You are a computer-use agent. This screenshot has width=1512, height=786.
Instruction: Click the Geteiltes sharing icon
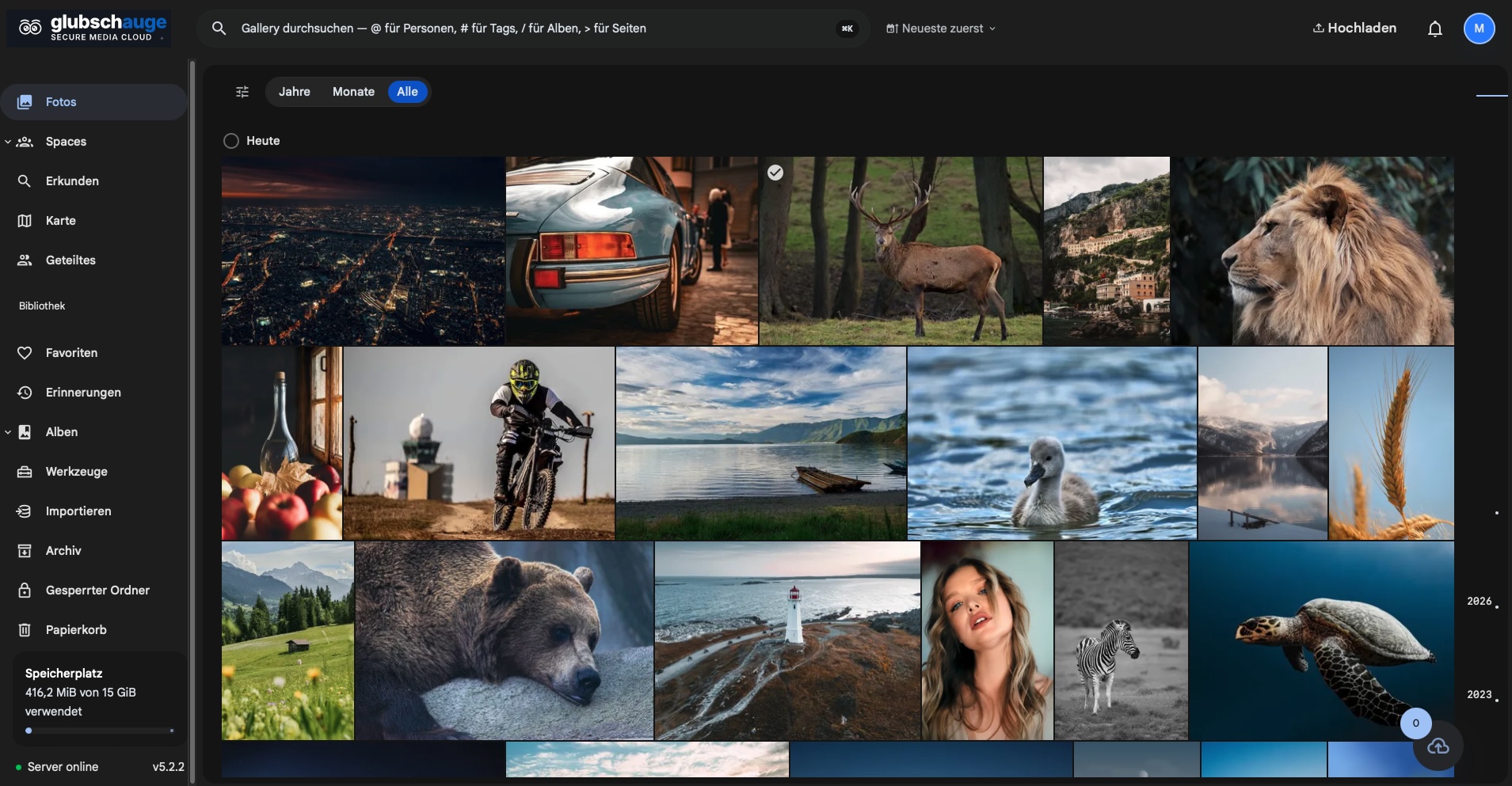point(25,260)
